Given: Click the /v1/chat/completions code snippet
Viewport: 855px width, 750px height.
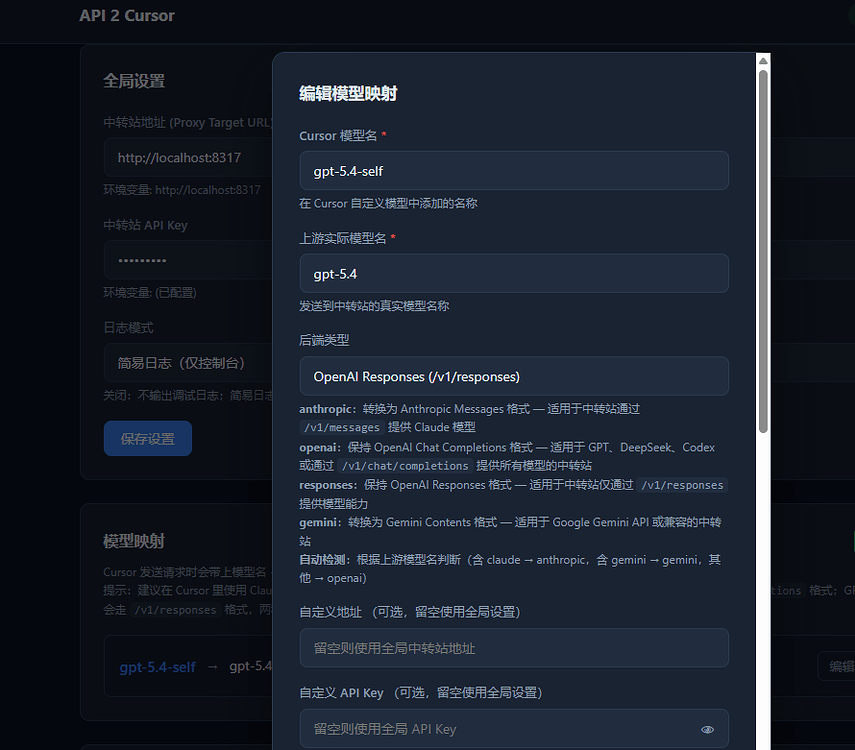Looking at the screenshot, I should tap(405, 466).
